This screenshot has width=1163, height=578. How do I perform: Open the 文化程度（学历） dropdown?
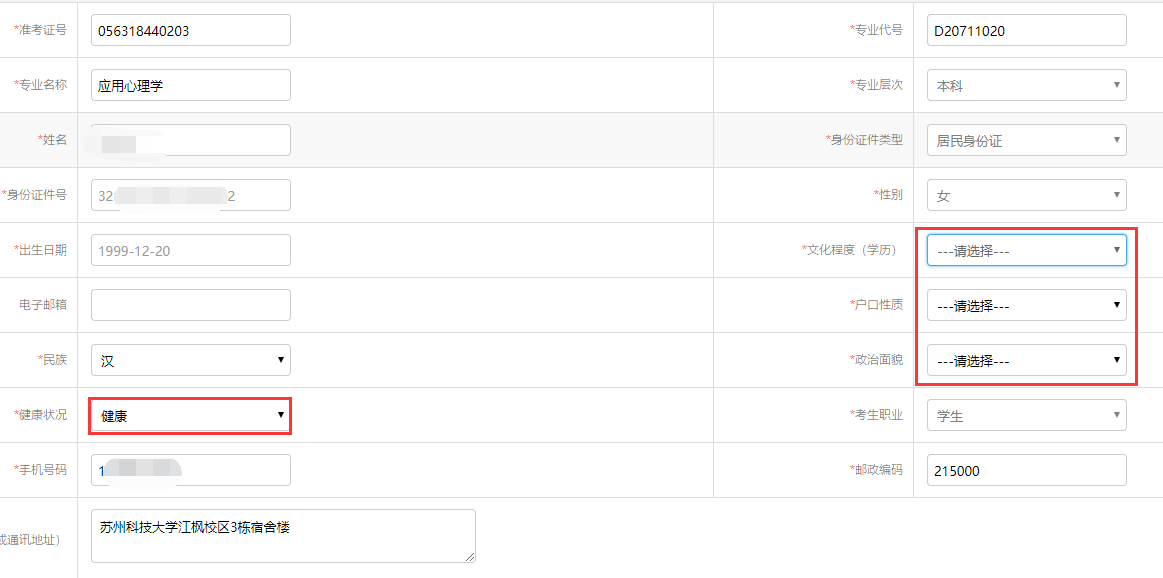[x=1027, y=250]
